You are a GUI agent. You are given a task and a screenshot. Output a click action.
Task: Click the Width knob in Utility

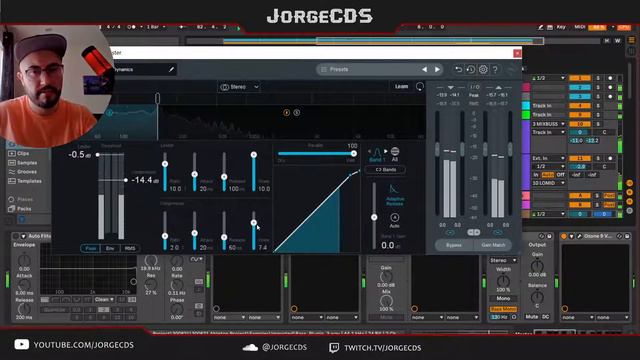point(503,280)
